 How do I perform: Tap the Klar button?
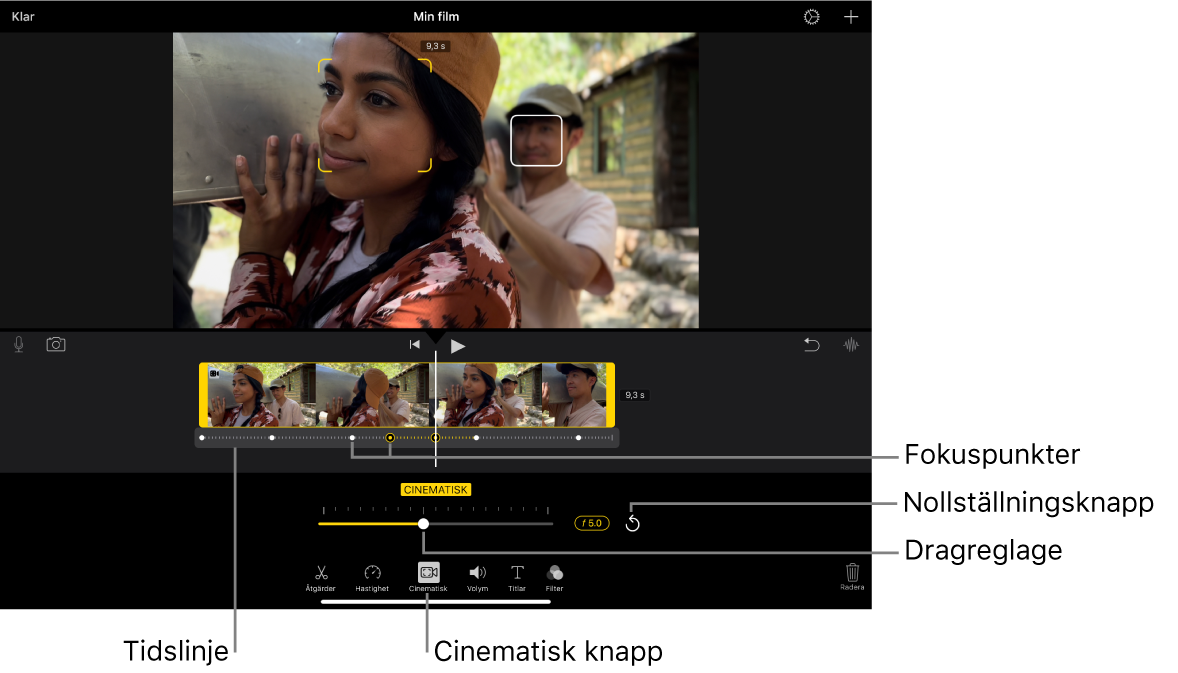tap(23, 17)
